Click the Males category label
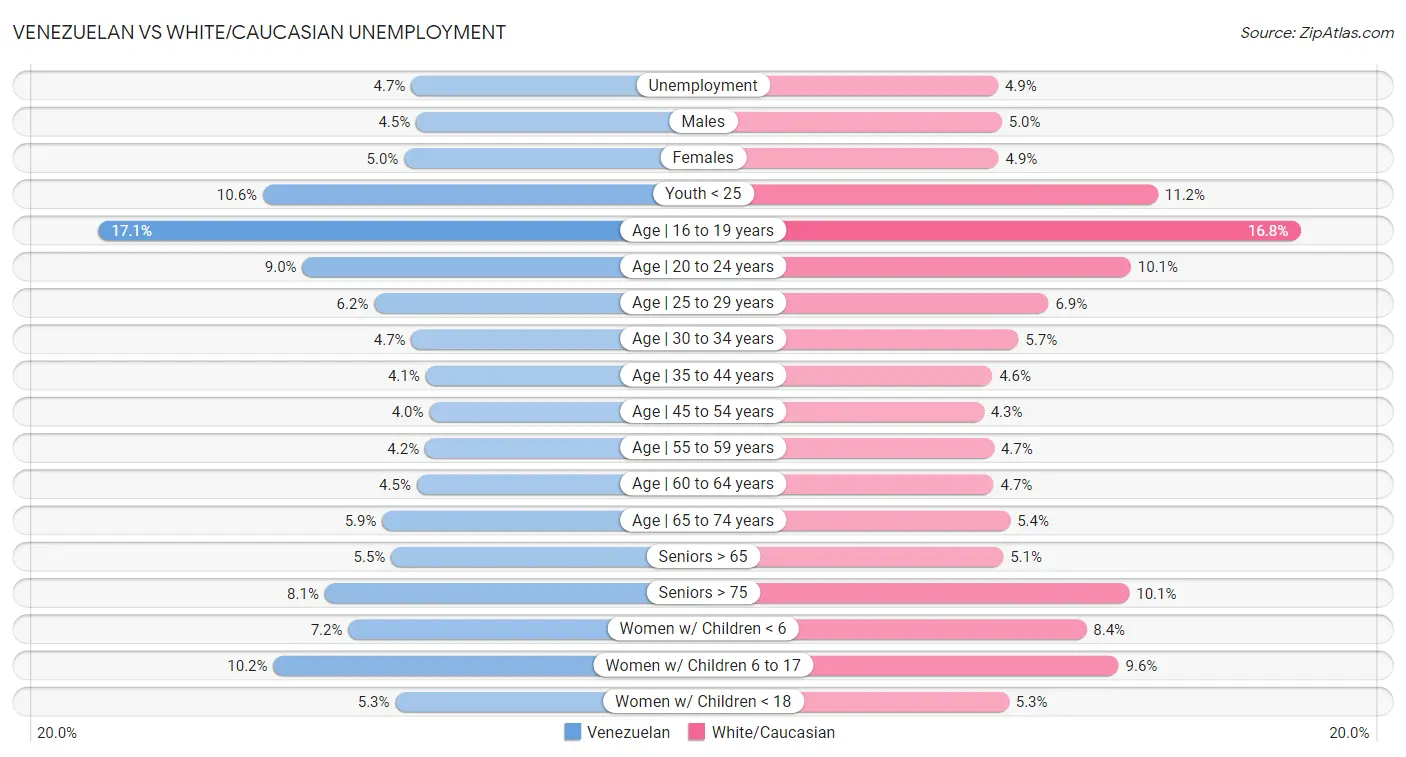Image resolution: width=1406 pixels, height=757 pixels. (703, 122)
